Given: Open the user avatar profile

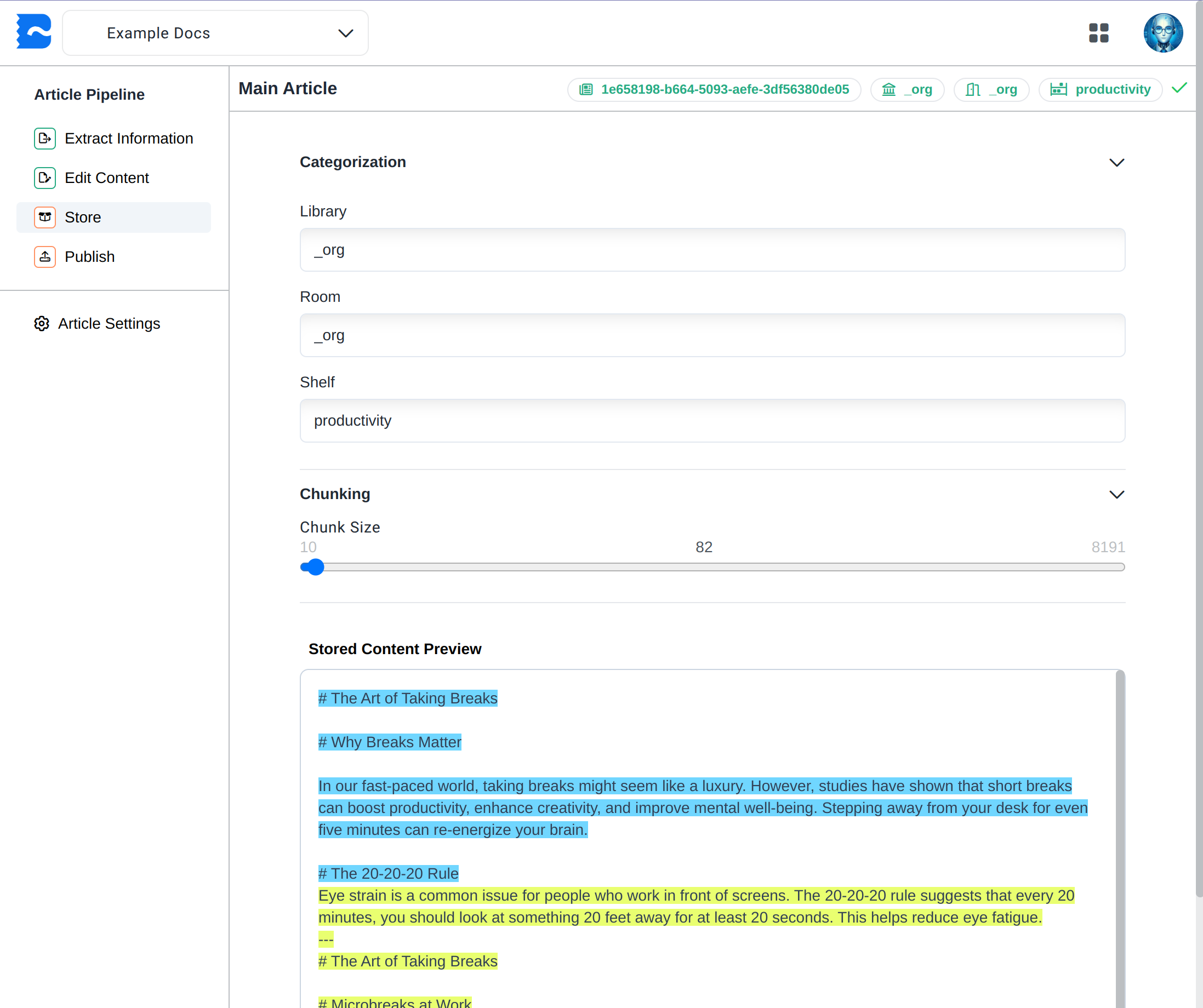Looking at the screenshot, I should click(x=1162, y=33).
